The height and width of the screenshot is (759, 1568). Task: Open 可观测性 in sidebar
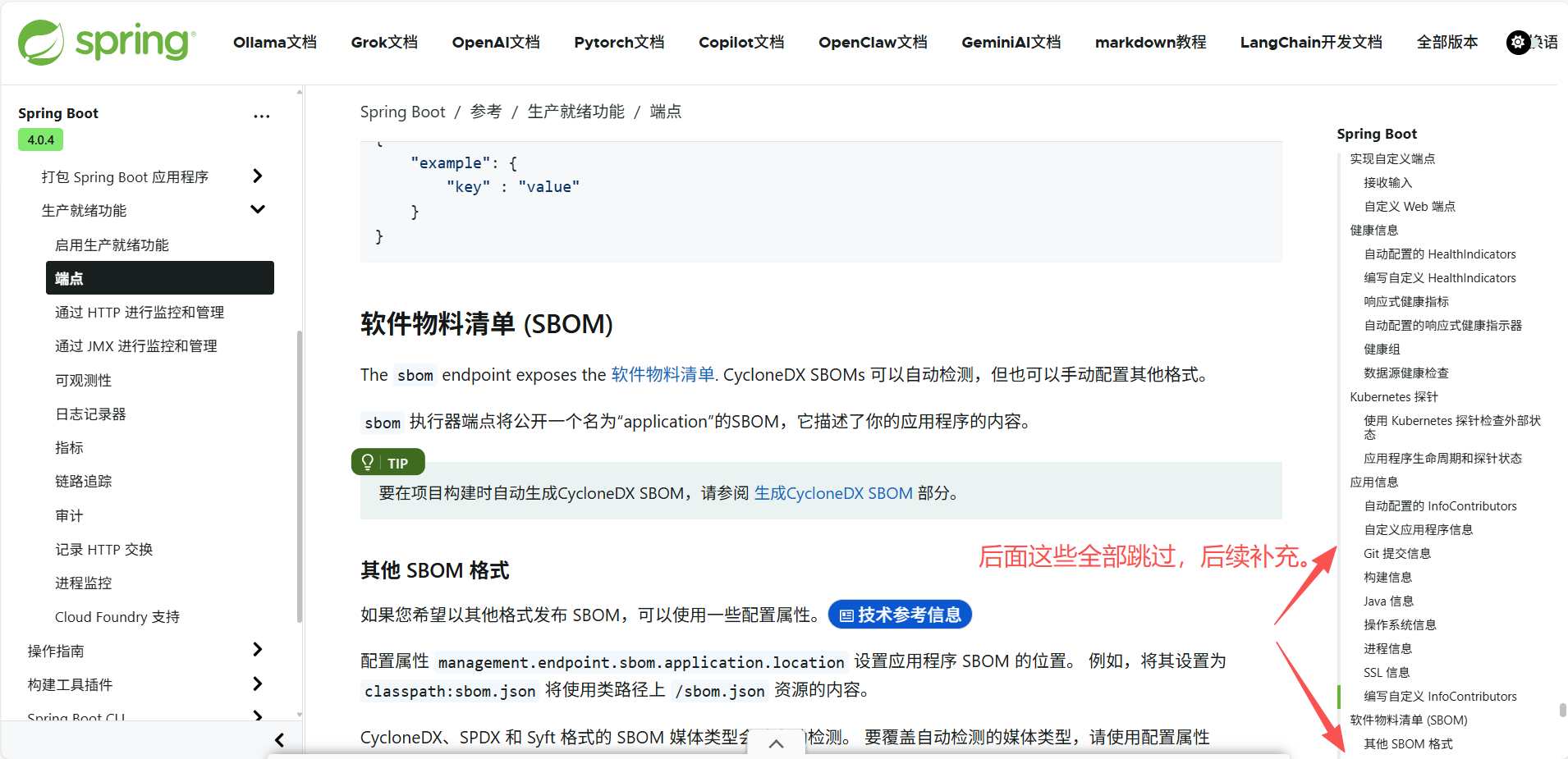tap(83, 380)
